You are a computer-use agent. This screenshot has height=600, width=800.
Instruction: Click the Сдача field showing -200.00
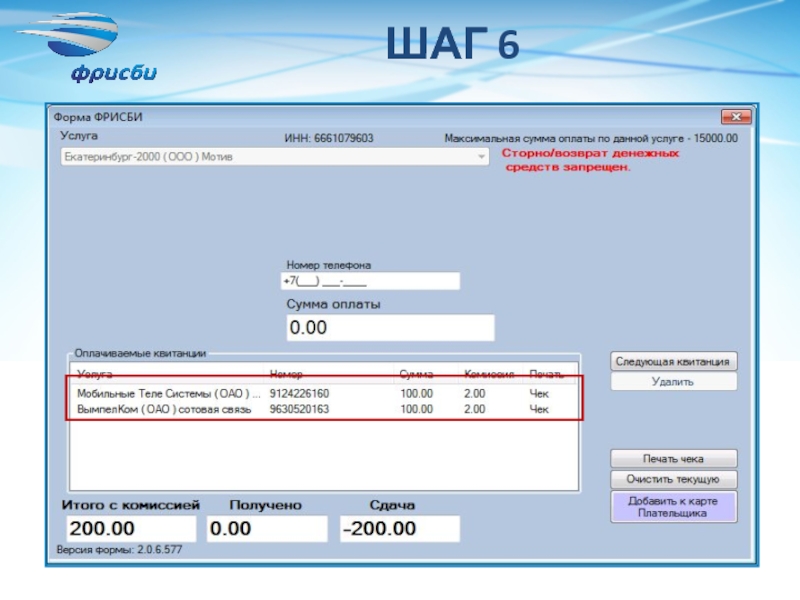400,529
